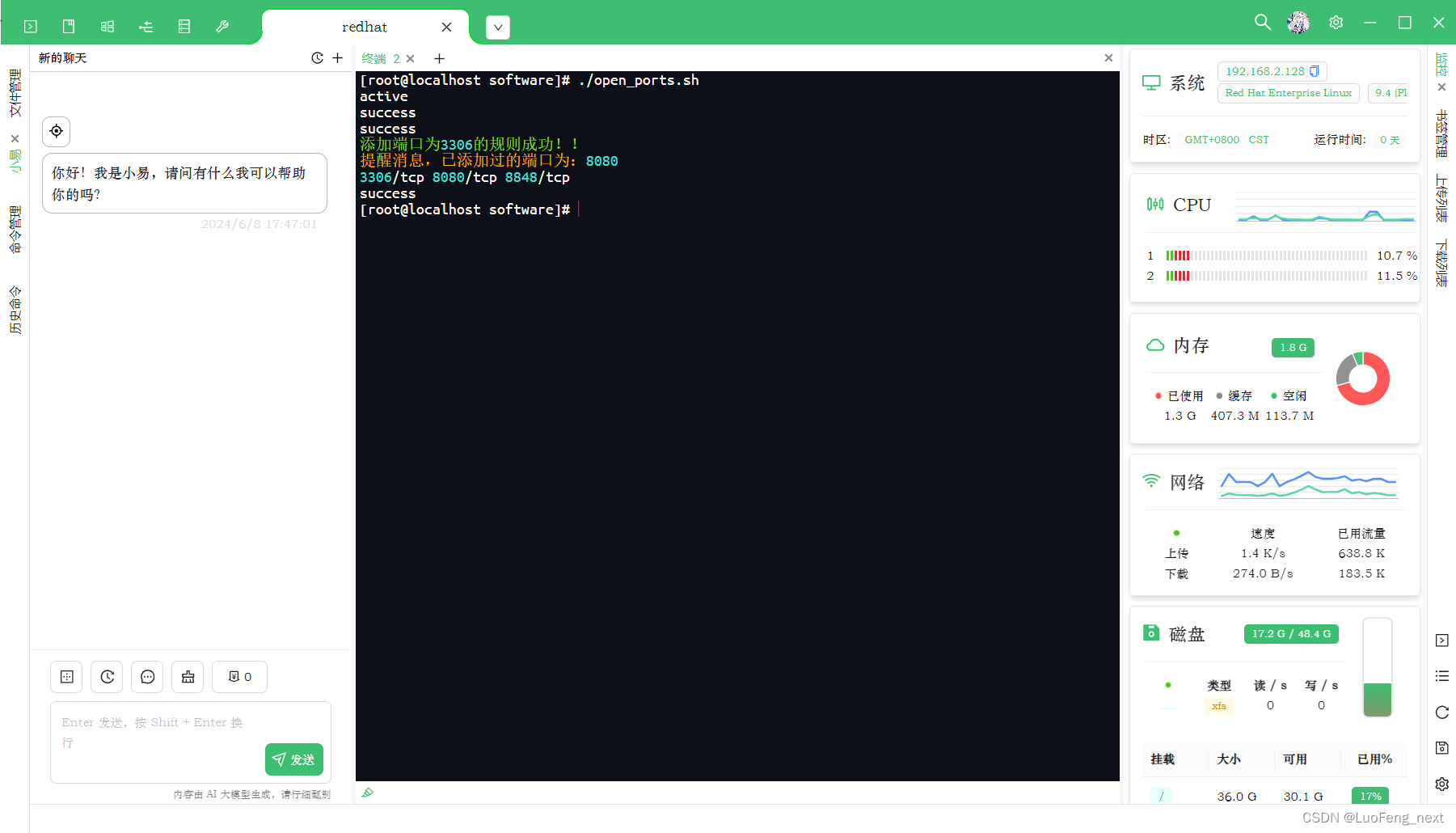Click the terminal icon in right sidebar
Screen dimensions: 1456x833
pyautogui.click(x=1442, y=641)
